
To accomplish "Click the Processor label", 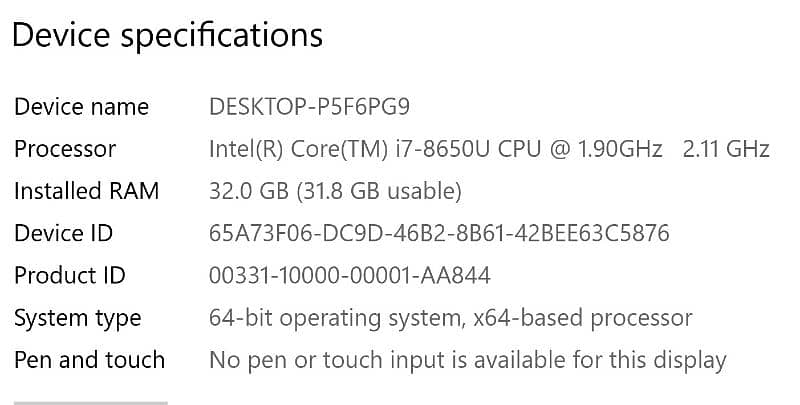I will pos(65,149).
